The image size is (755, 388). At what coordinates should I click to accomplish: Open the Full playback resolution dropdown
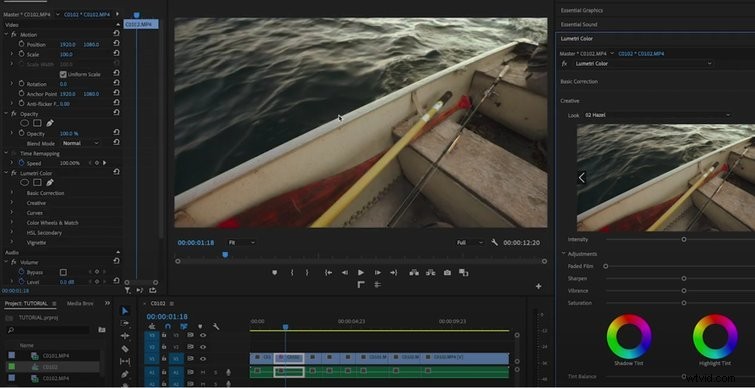[470, 243]
